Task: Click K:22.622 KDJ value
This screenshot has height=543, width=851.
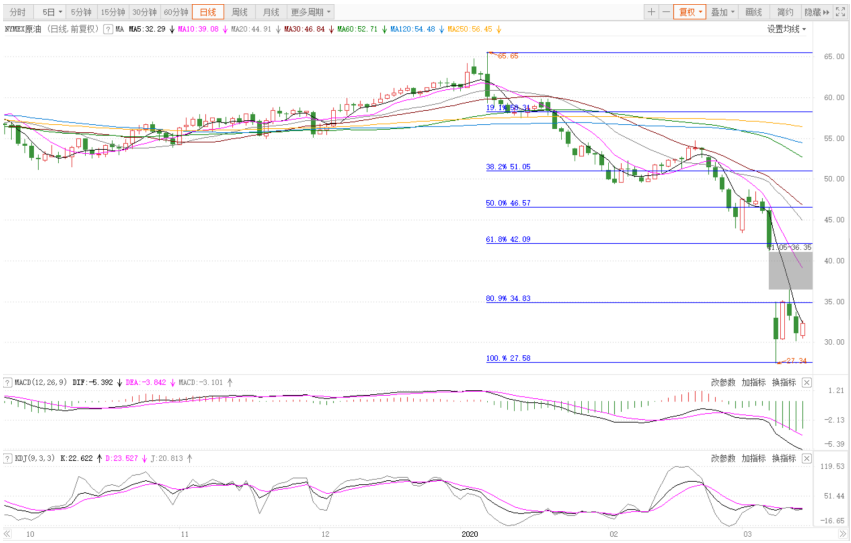Action: pos(77,459)
